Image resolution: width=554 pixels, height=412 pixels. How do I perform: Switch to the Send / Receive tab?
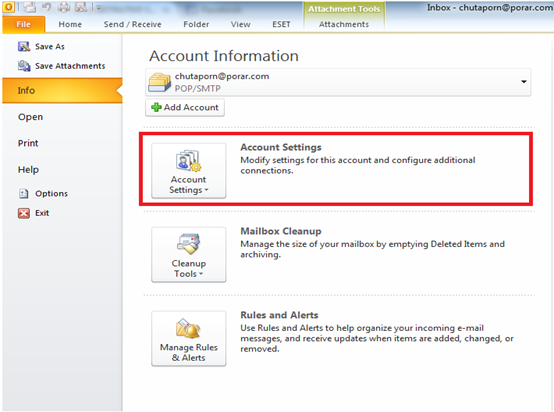tap(132, 24)
